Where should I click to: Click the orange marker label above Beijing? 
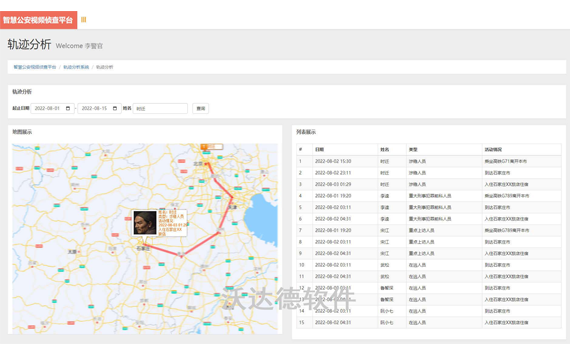[x=212, y=147]
